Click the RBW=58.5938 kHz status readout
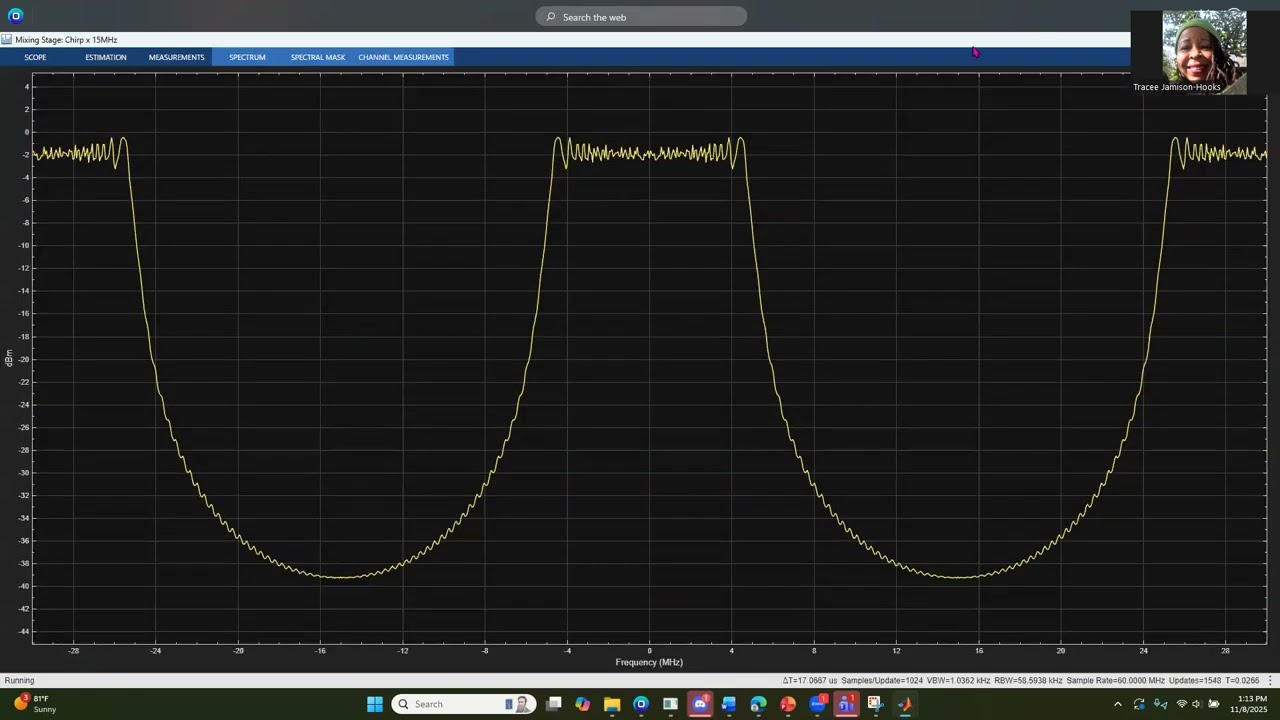The image size is (1280, 720). tap(1028, 680)
